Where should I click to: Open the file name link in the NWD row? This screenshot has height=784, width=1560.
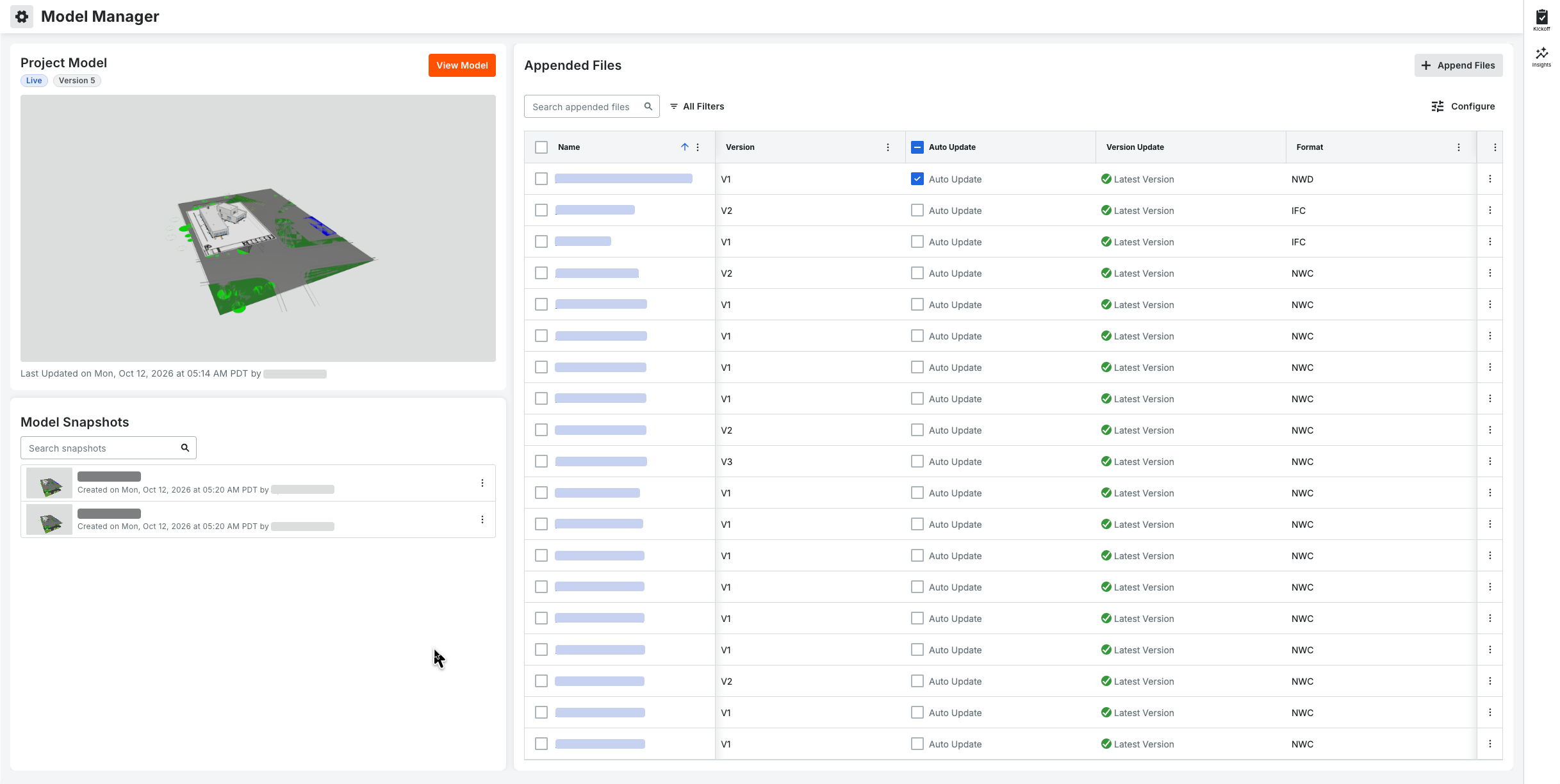point(623,179)
